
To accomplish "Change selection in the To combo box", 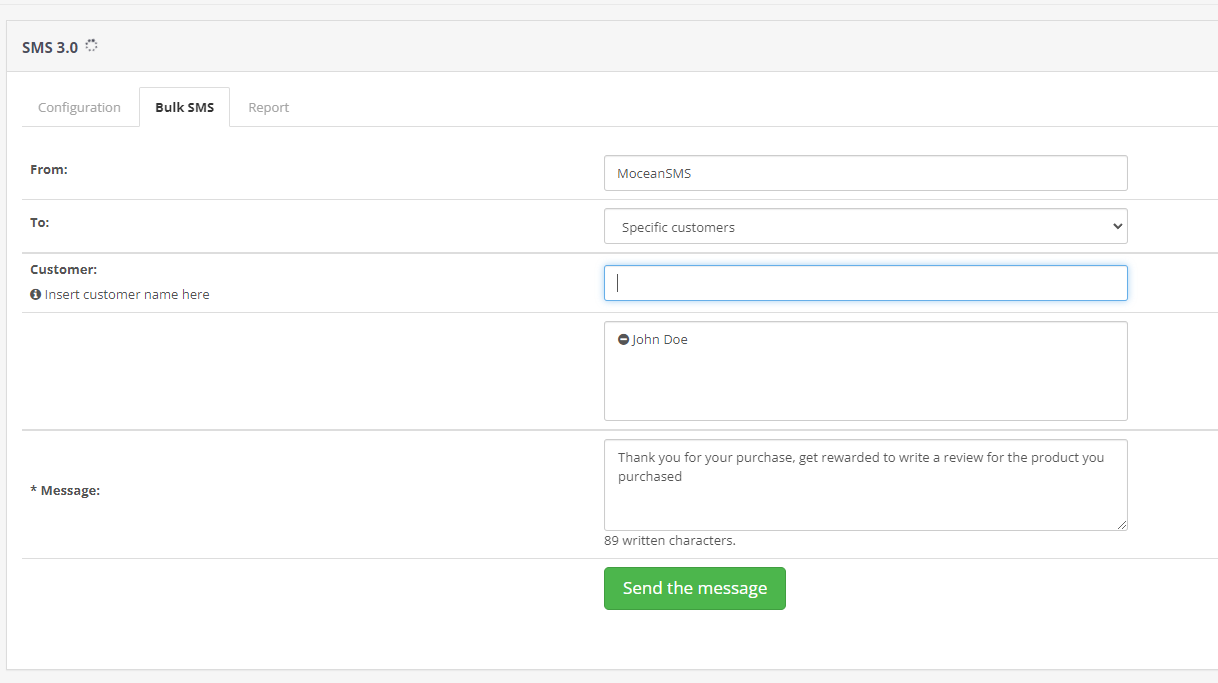I will pos(865,226).
